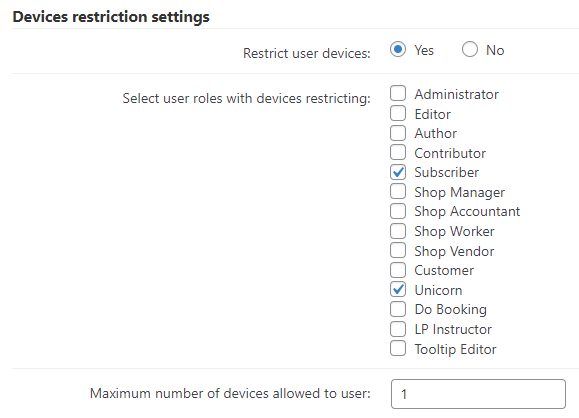Toggle the Shop Manager checkbox
Image resolution: width=579 pixels, height=418 pixels.
click(398, 192)
